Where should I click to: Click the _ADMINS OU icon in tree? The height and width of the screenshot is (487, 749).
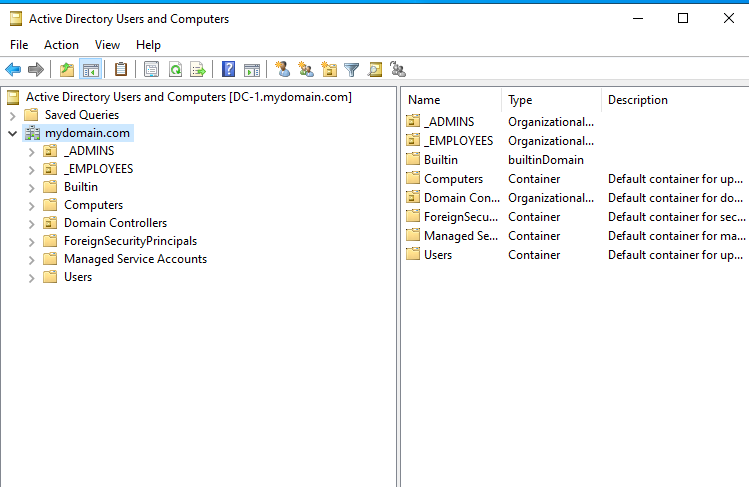tap(50, 151)
